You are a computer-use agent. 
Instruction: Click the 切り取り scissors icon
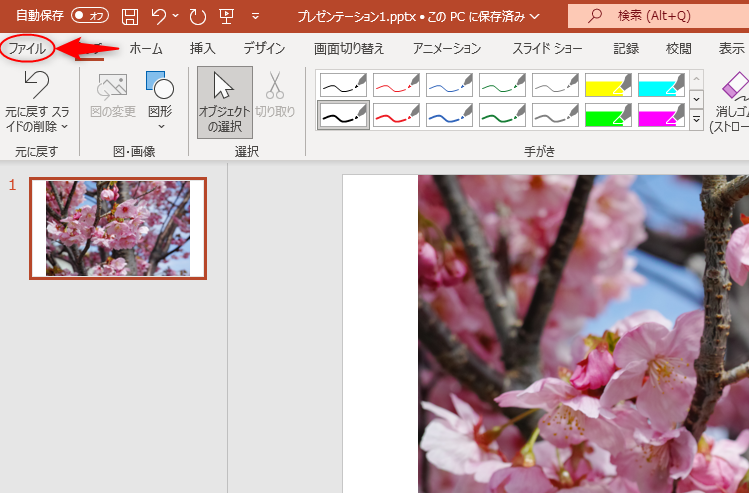click(275, 95)
